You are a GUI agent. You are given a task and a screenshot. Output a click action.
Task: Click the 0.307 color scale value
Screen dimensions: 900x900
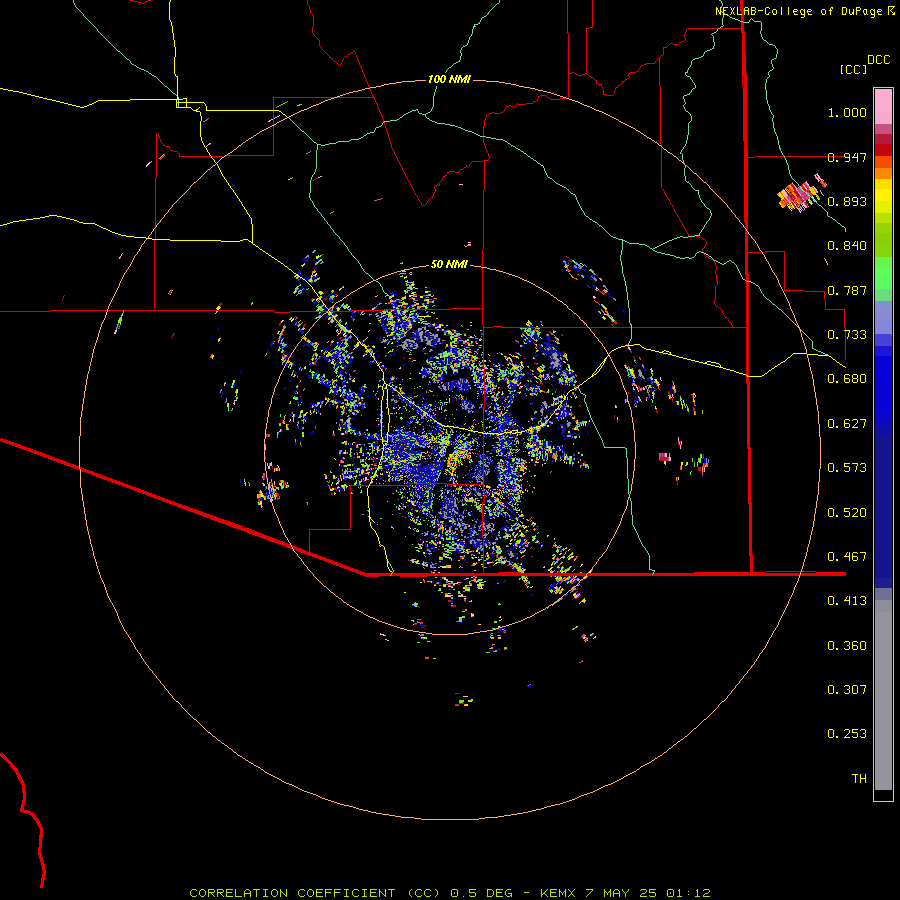point(847,690)
